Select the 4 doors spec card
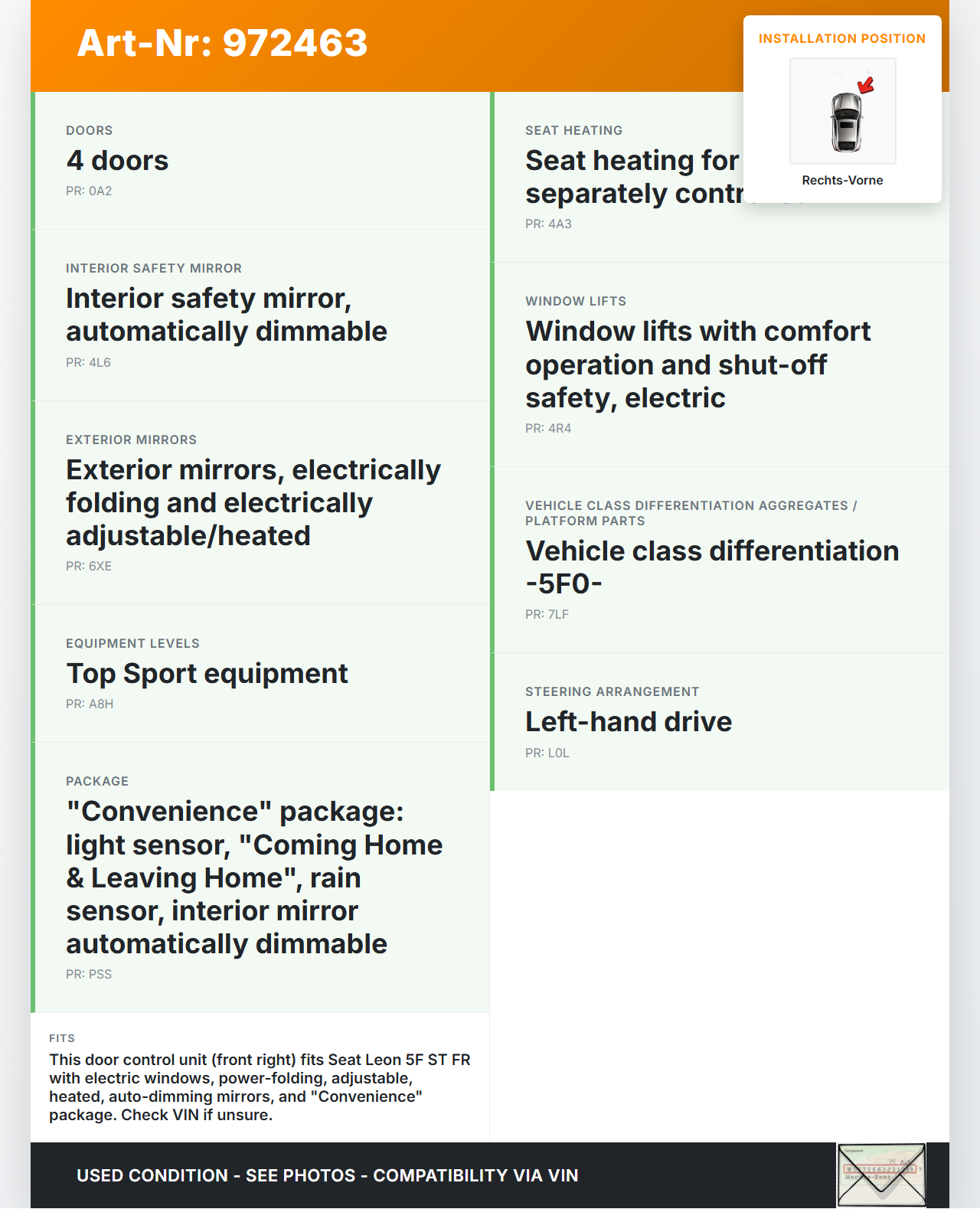The image size is (980, 1209). click(x=260, y=161)
